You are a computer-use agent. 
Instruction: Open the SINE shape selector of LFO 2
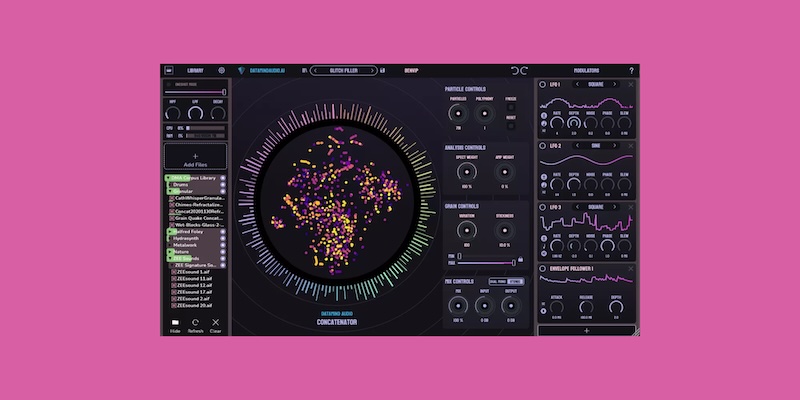click(x=596, y=145)
